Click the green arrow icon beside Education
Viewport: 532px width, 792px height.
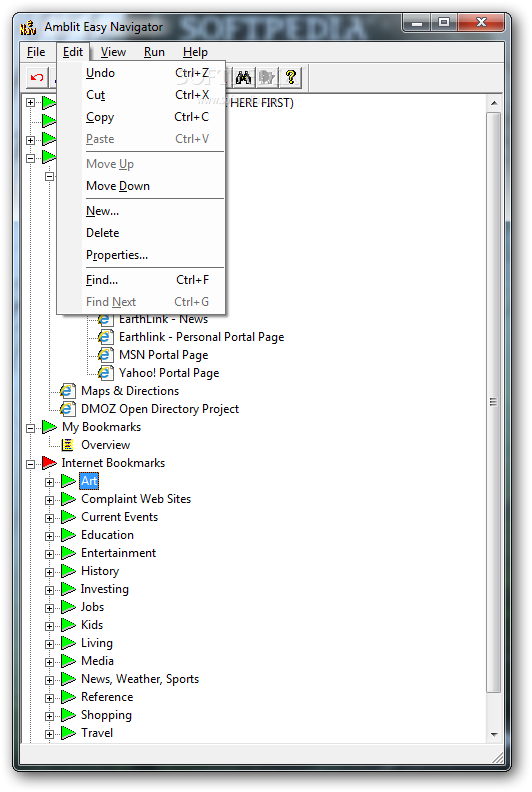pyautogui.click(x=68, y=535)
